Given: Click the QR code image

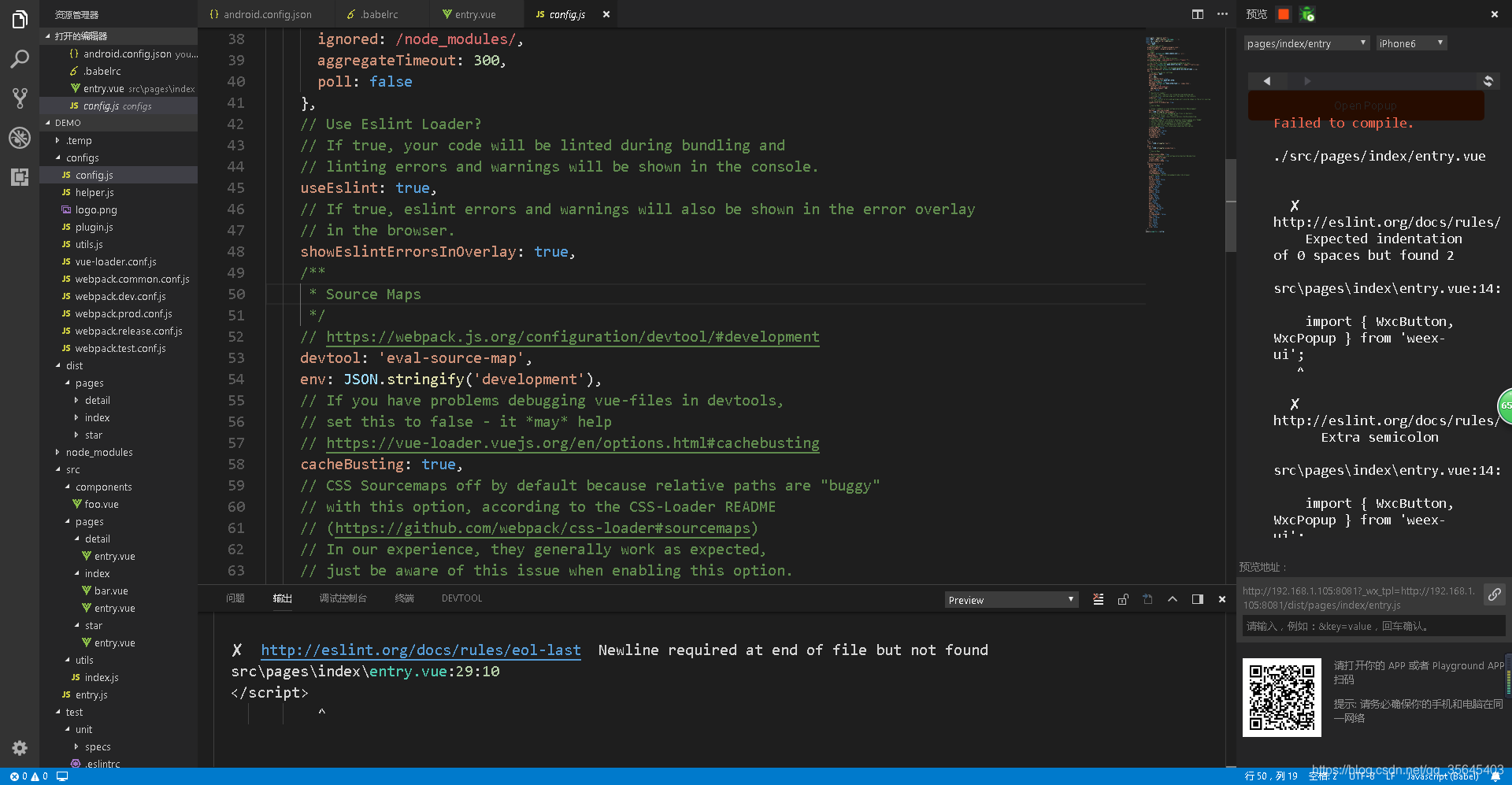Looking at the screenshot, I should click(1282, 698).
